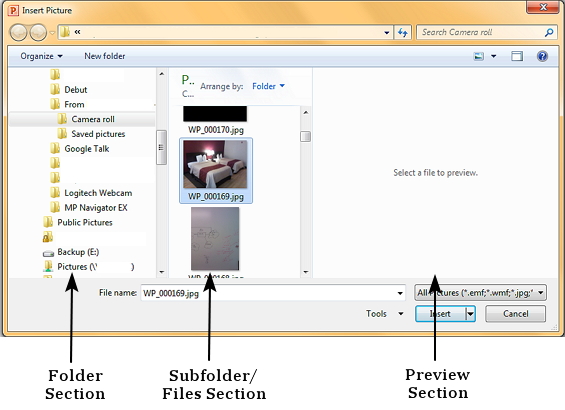Click folder tree scrollbar down arrow
This screenshot has width=565, height=410.
(161, 272)
